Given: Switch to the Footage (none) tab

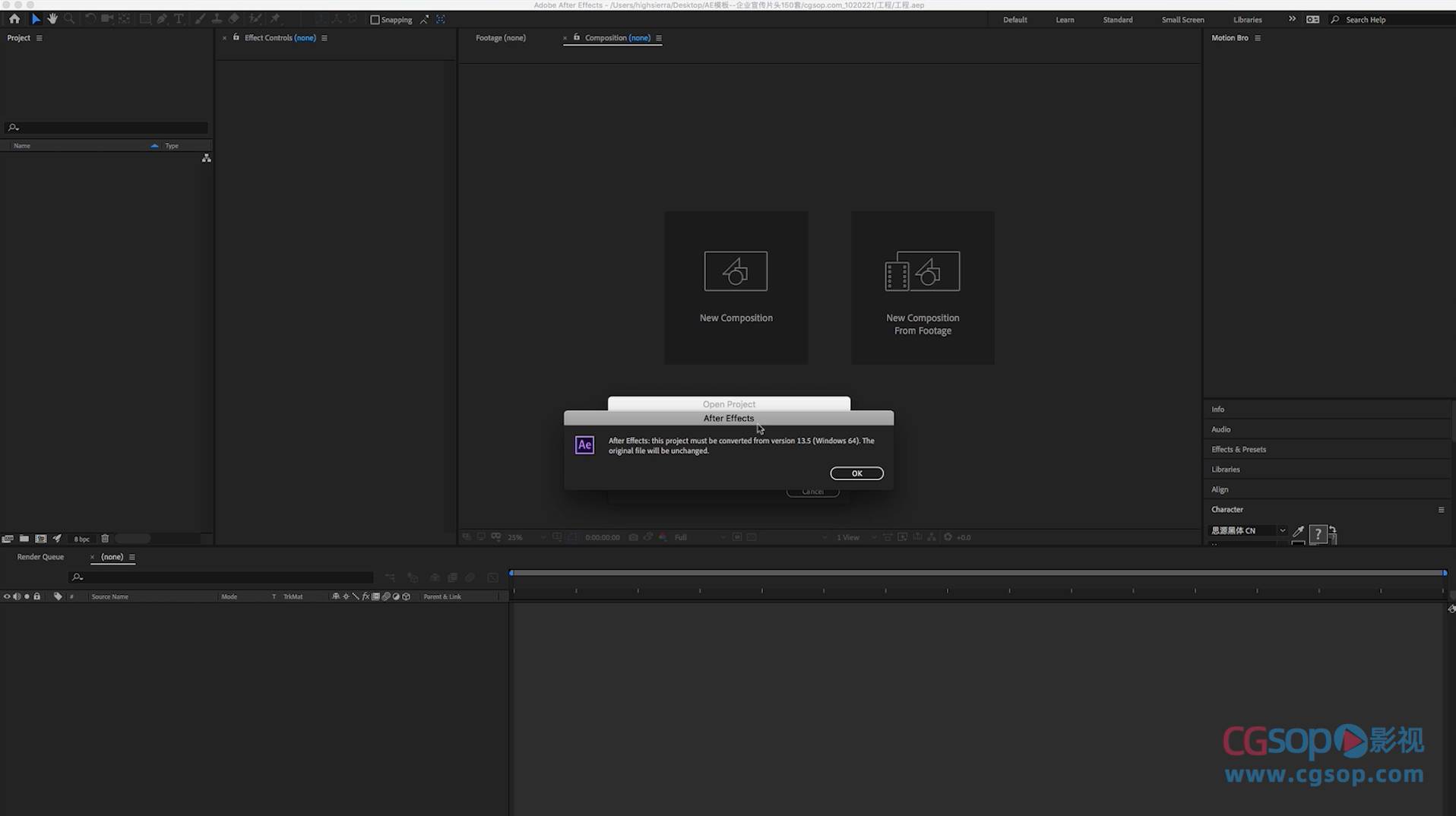Looking at the screenshot, I should (500, 38).
